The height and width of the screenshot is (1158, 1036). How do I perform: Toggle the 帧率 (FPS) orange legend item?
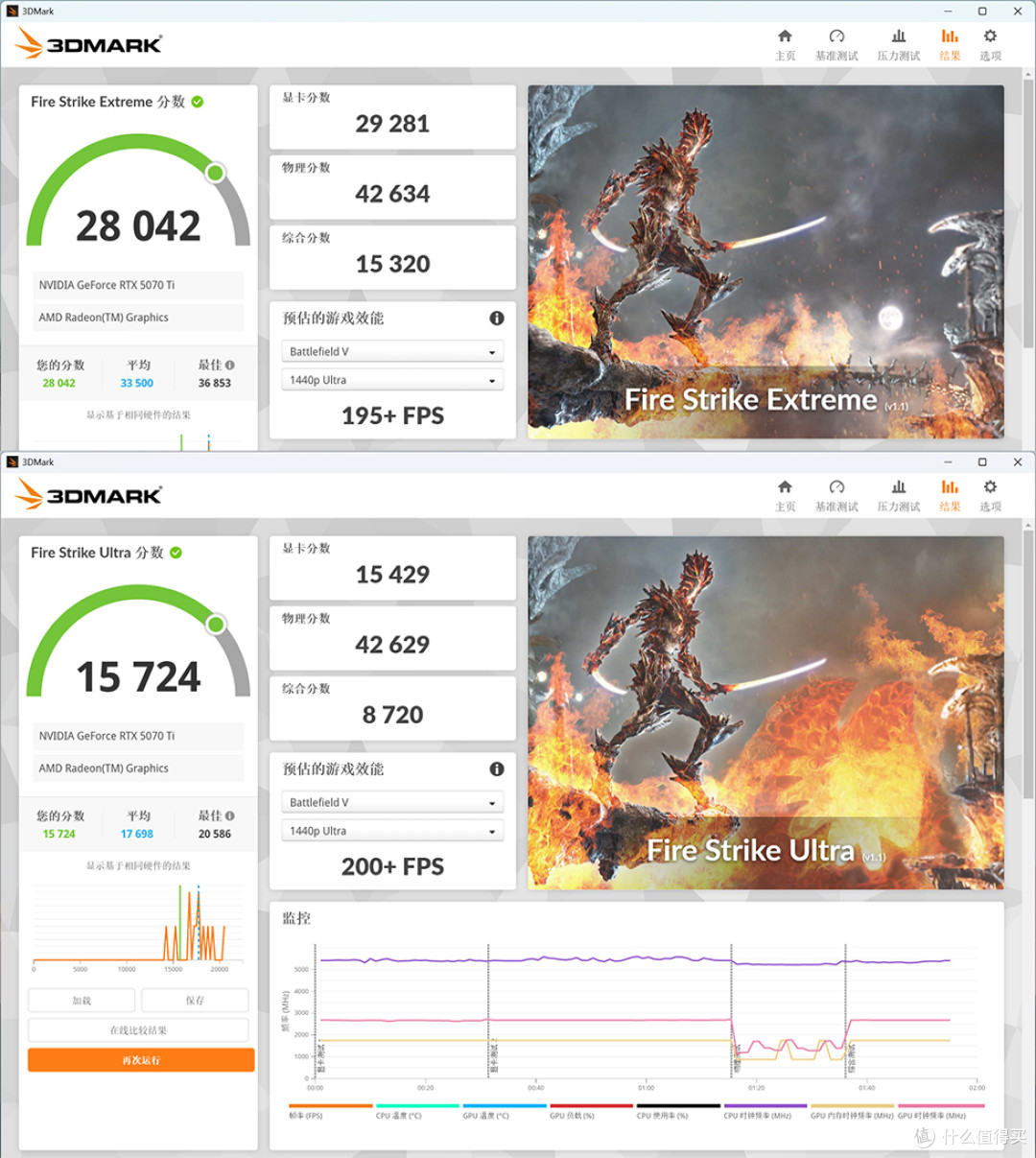[330, 1112]
